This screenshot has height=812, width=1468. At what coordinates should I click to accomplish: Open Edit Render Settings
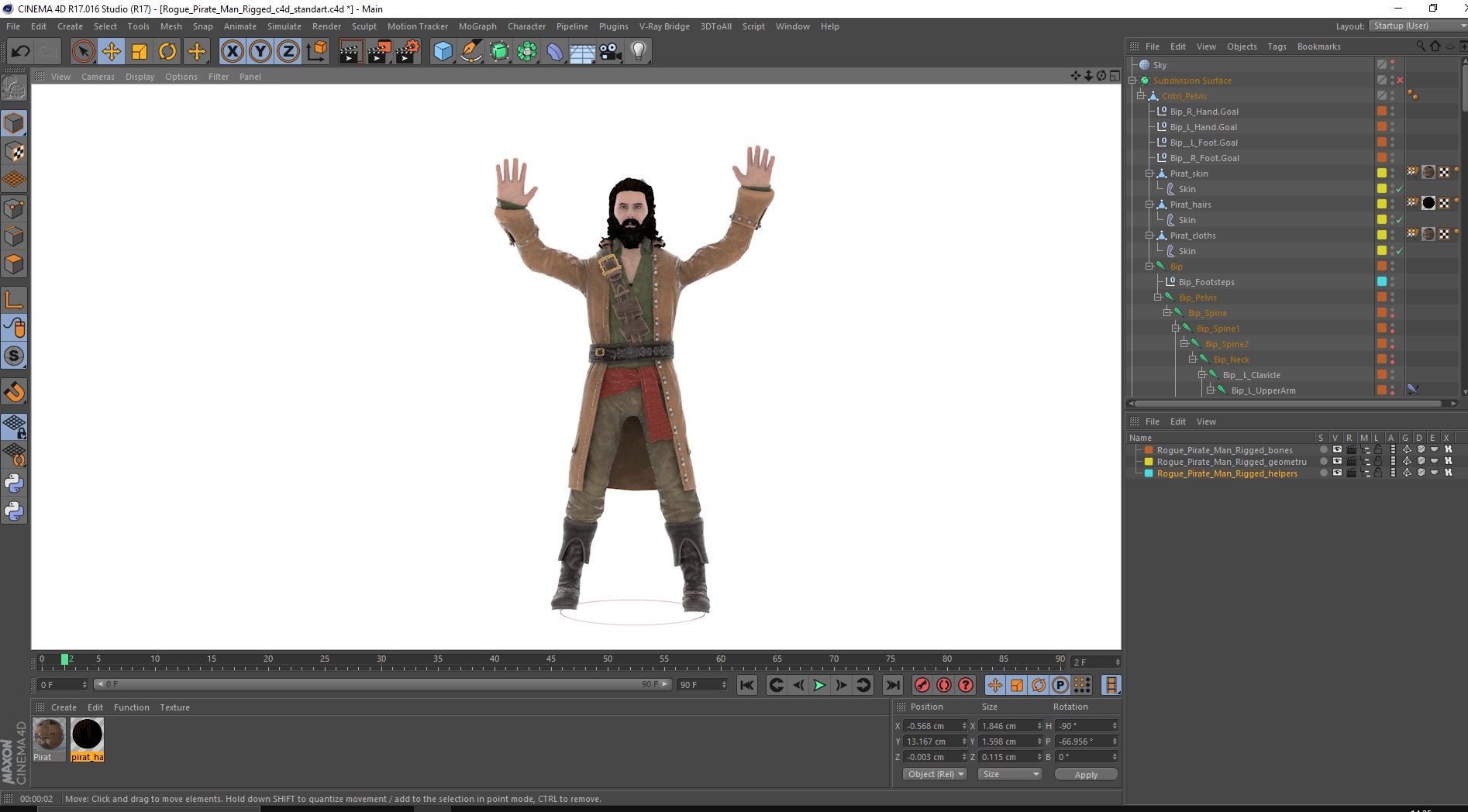click(x=408, y=52)
